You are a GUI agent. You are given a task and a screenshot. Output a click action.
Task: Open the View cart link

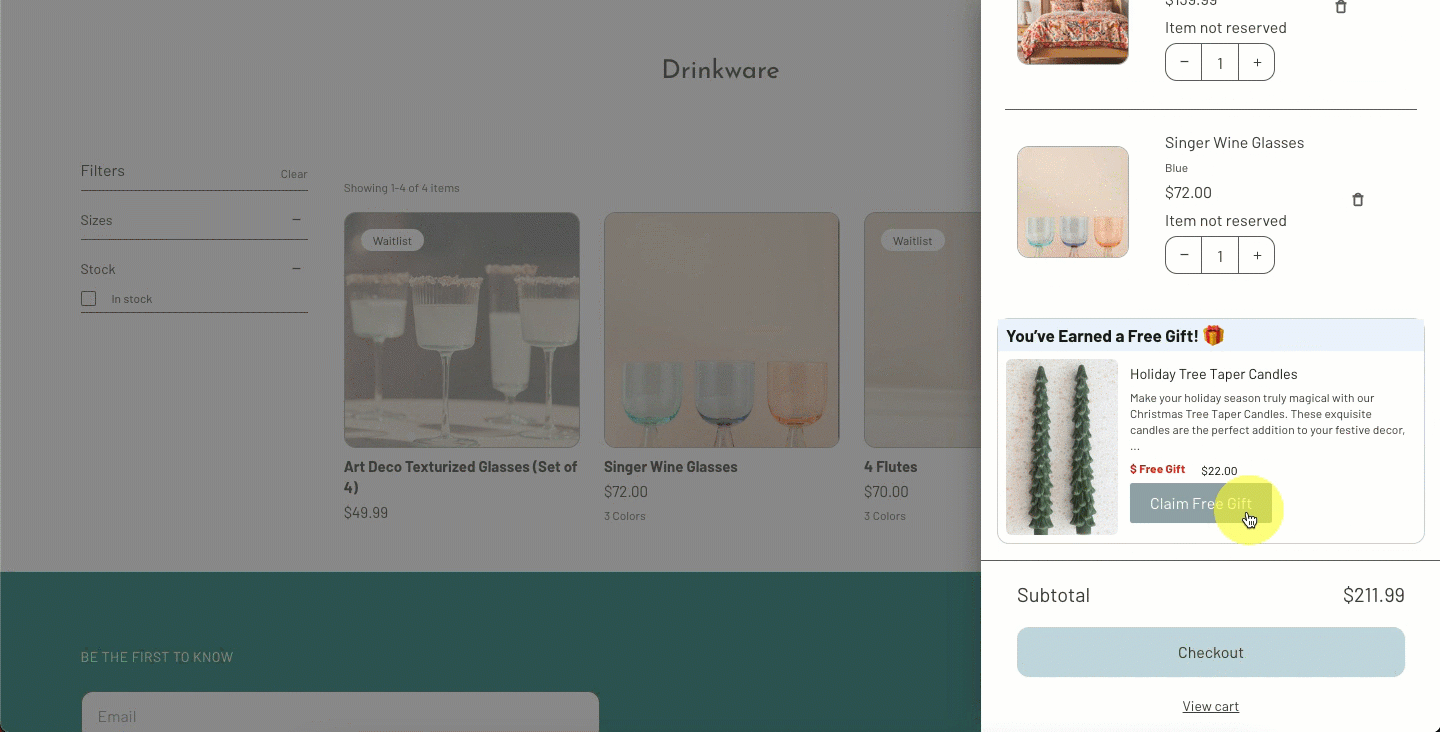1210,706
